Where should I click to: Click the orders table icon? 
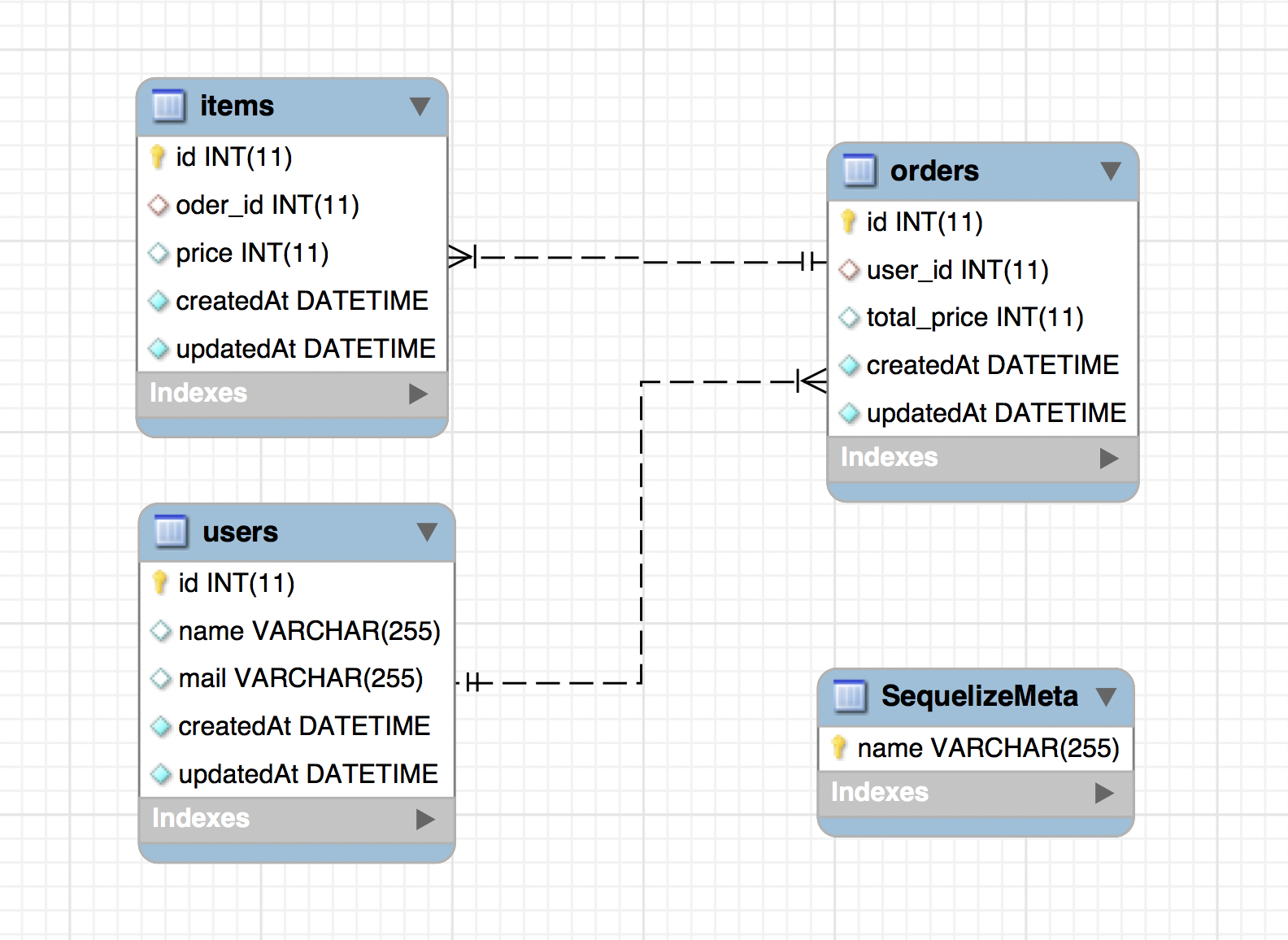[x=859, y=171]
